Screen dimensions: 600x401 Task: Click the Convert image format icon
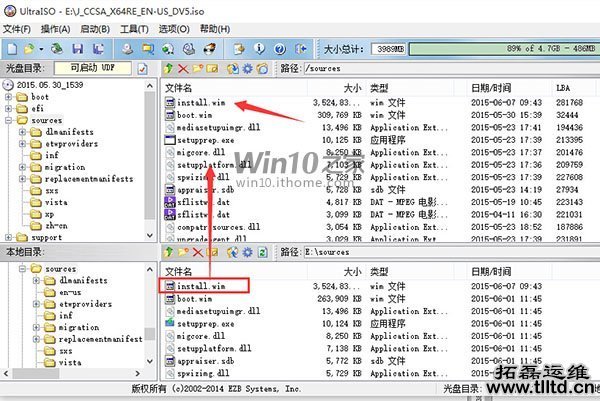pos(148,49)
